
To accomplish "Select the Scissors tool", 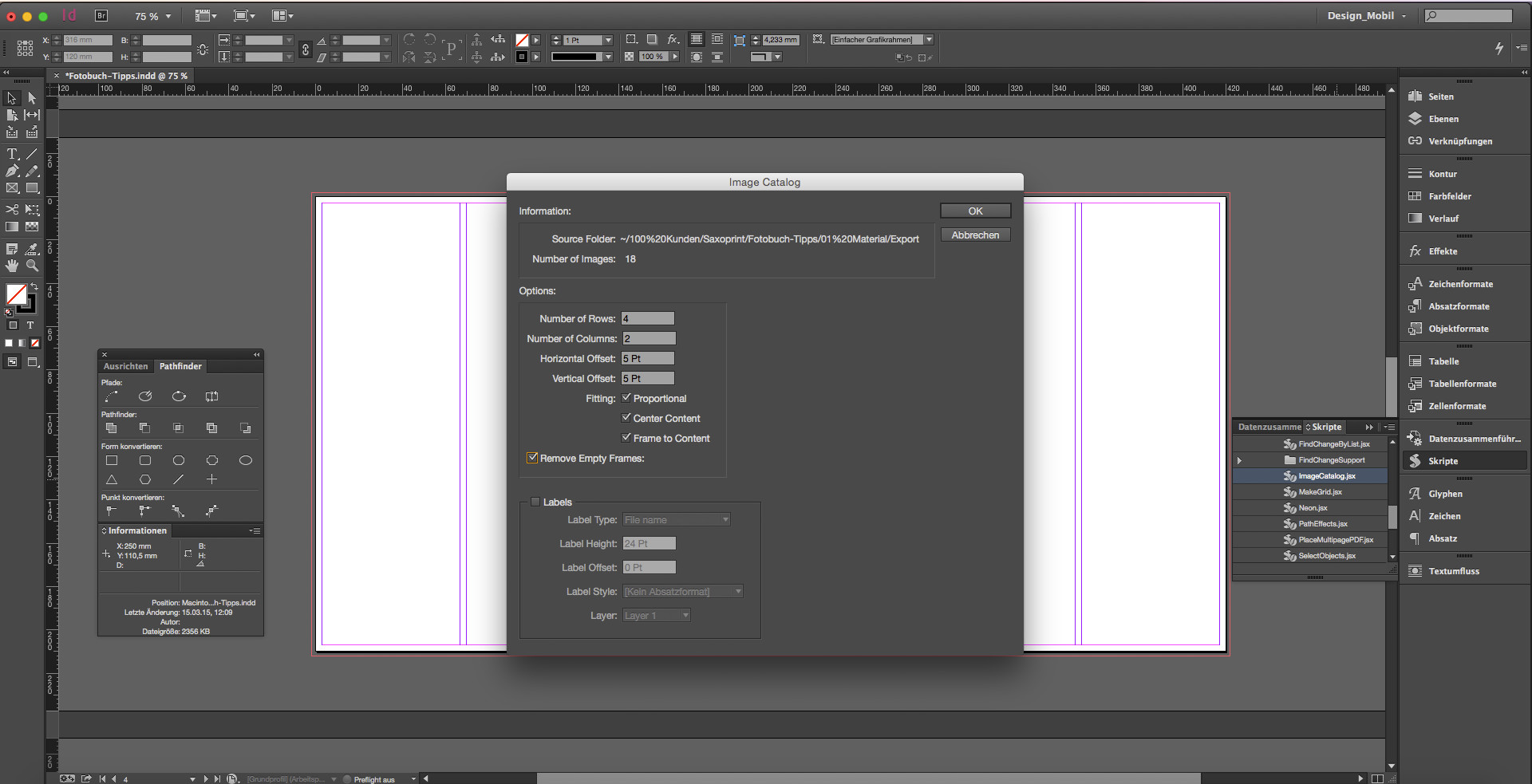I will click(12, 210).
